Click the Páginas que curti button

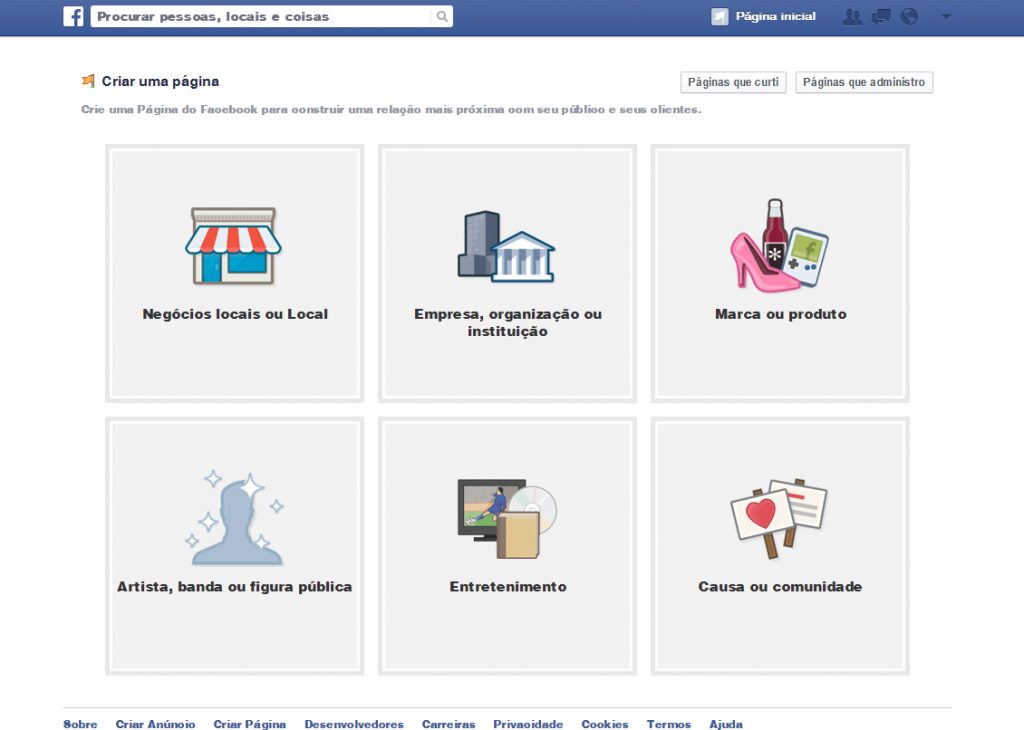[734, 82]
